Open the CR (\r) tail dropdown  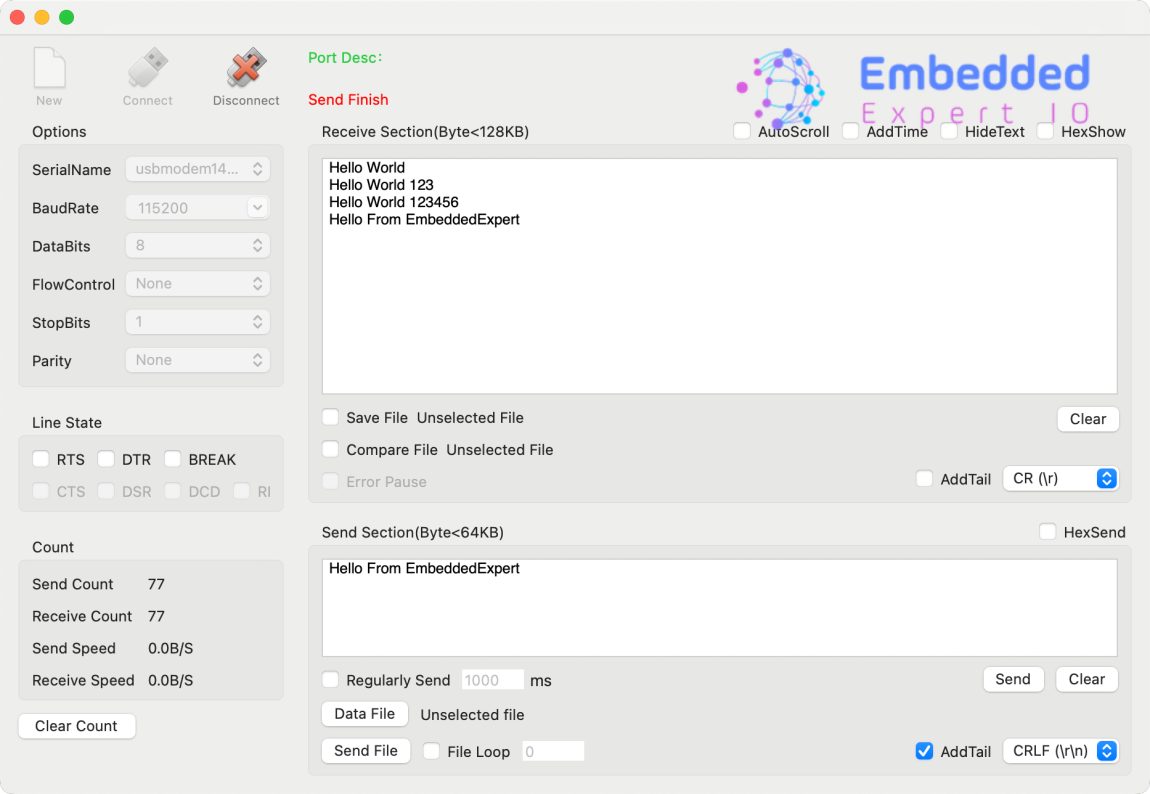(x=1061, y=478)
